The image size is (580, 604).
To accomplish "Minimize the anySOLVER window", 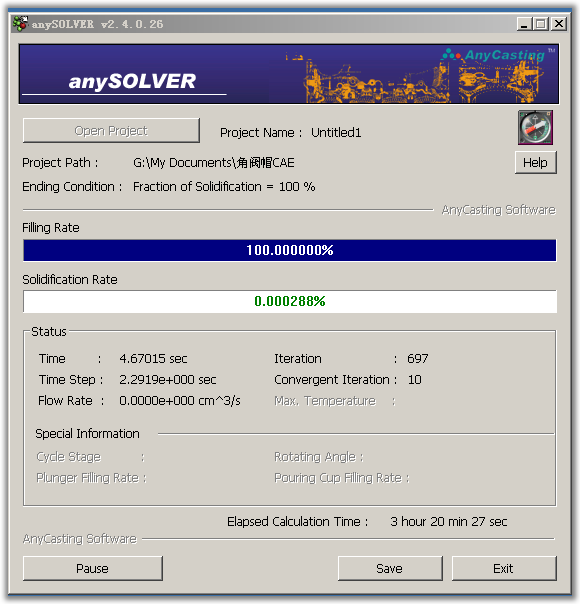I will (x=524, y=24).
